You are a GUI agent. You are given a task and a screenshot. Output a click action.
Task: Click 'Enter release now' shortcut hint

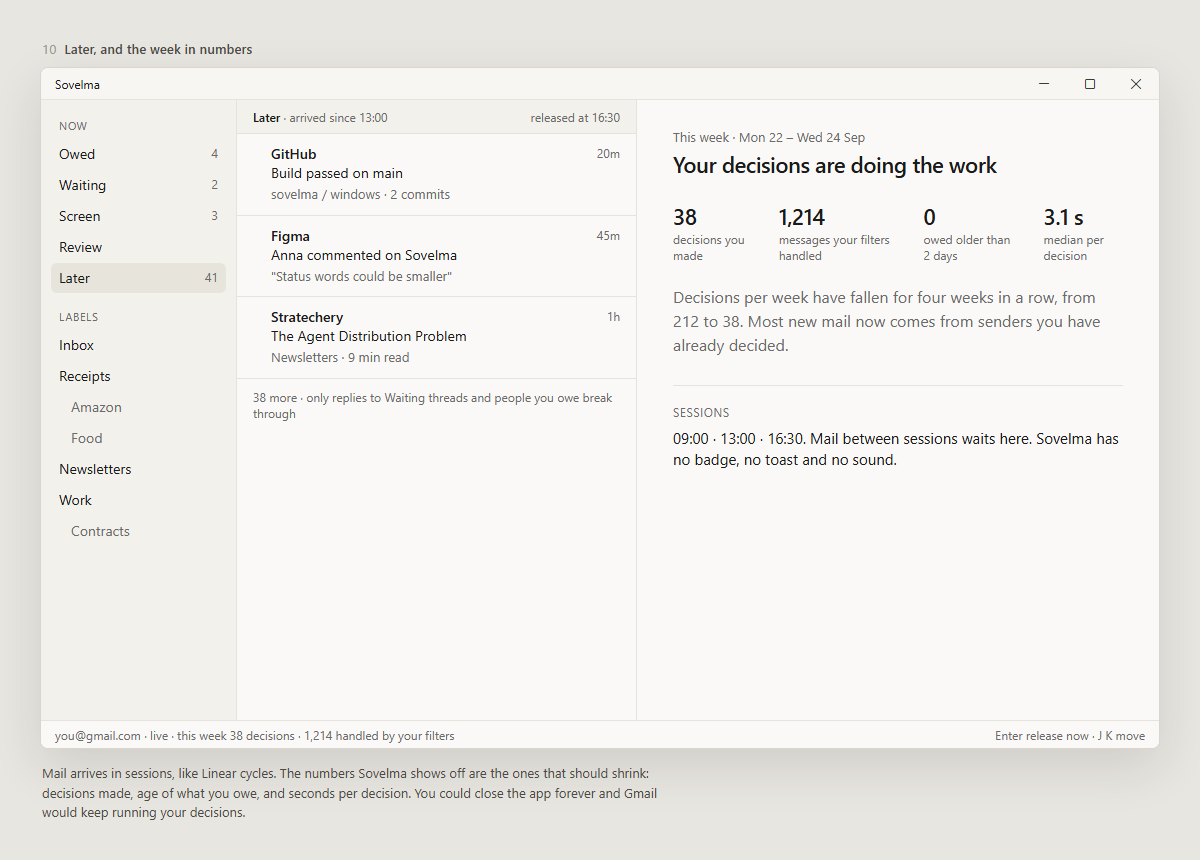(x=1042, y=736)
